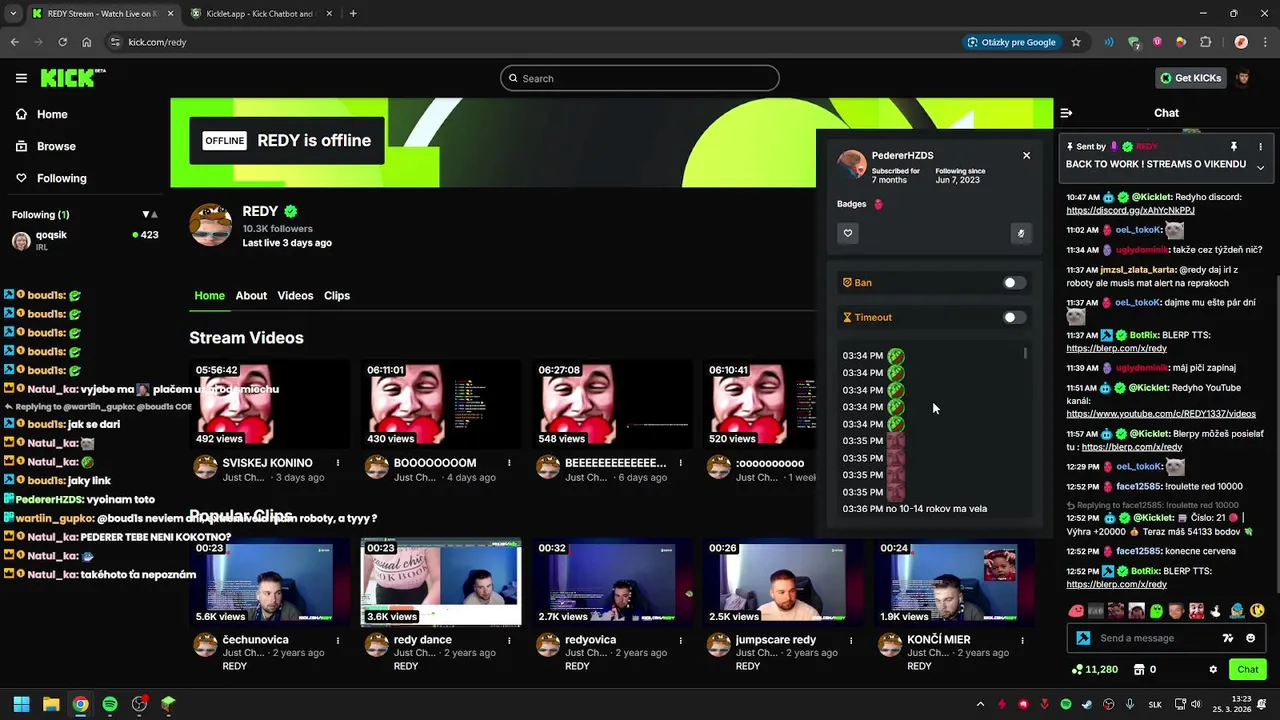Screen dimensions: 1280x720
Task: Open options for KONČÍ MIER clip
Action: (1022, 640)
